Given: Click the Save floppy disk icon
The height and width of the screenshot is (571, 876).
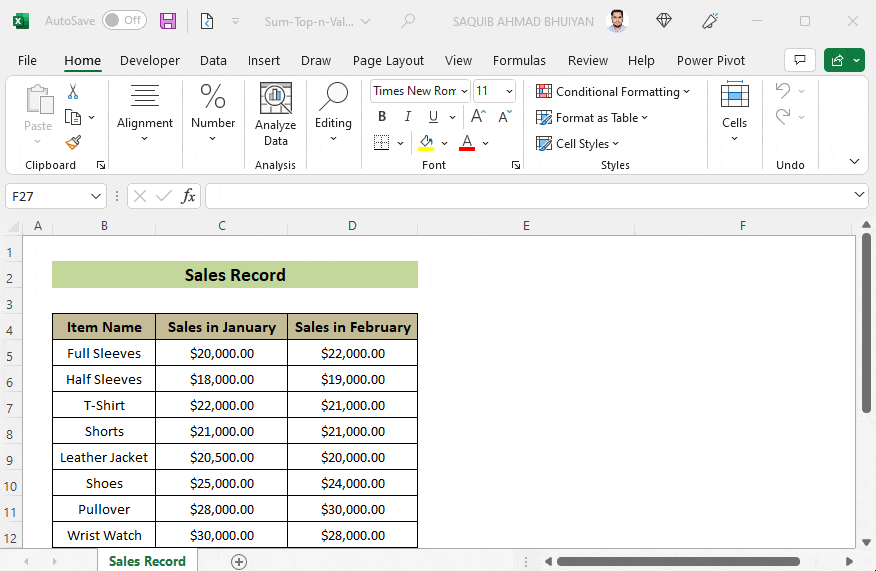Looking at the screenshot, I should pos(168,21).
